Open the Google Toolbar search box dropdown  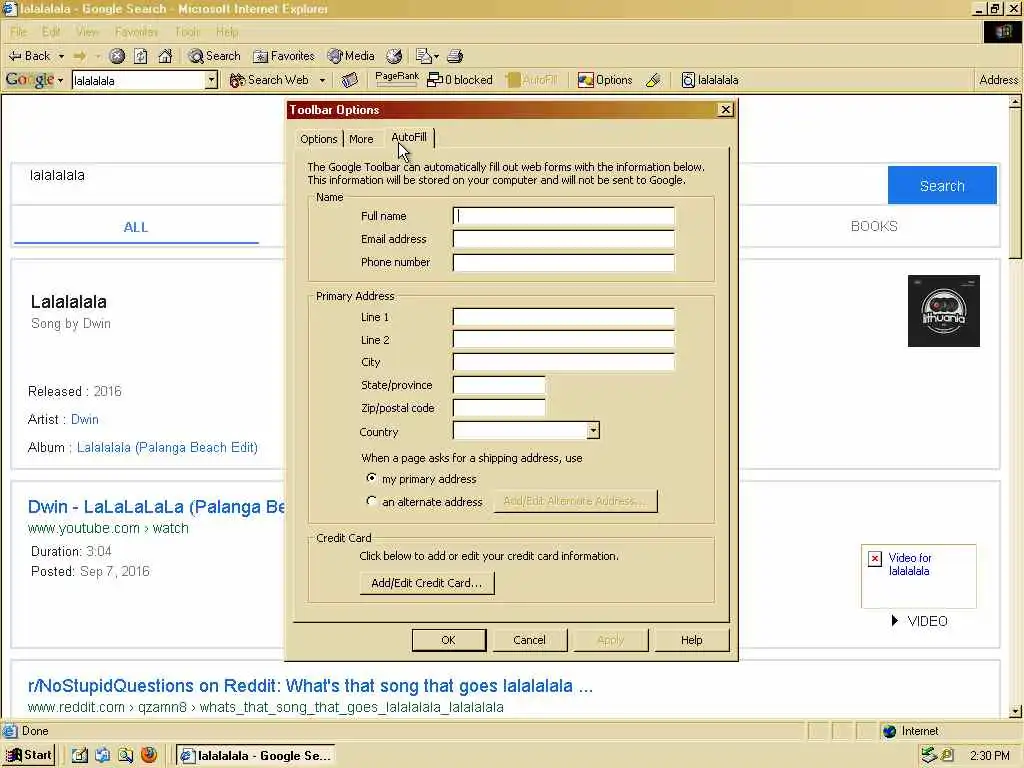pyautogui.click(x=211, y=80)
